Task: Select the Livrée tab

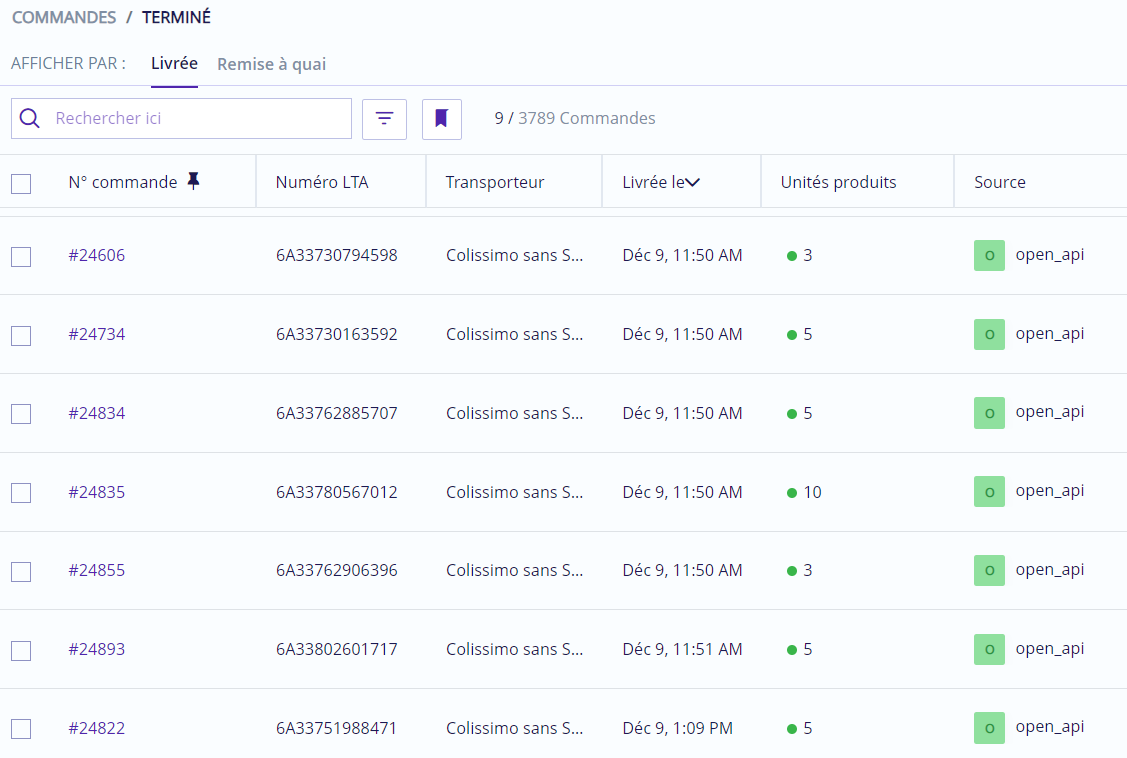Action: [174, 64]
